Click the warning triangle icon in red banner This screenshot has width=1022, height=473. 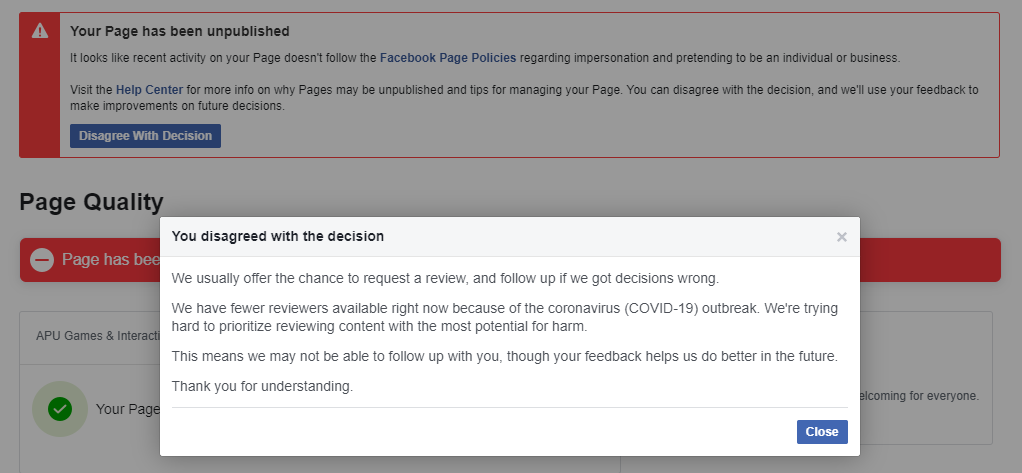[x=40, y=31]
